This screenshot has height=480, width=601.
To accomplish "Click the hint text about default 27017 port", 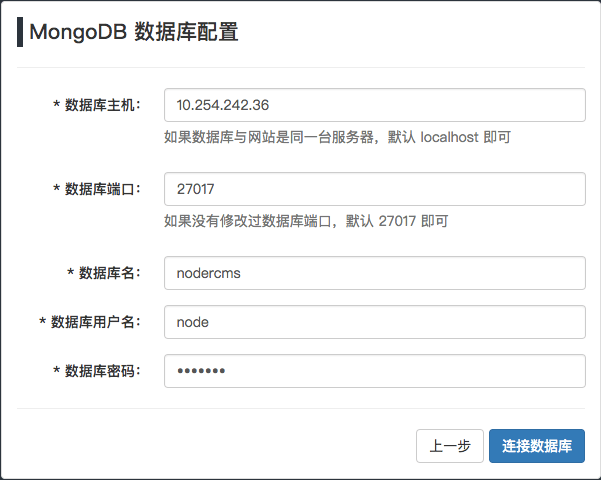I will coord(306,221).
